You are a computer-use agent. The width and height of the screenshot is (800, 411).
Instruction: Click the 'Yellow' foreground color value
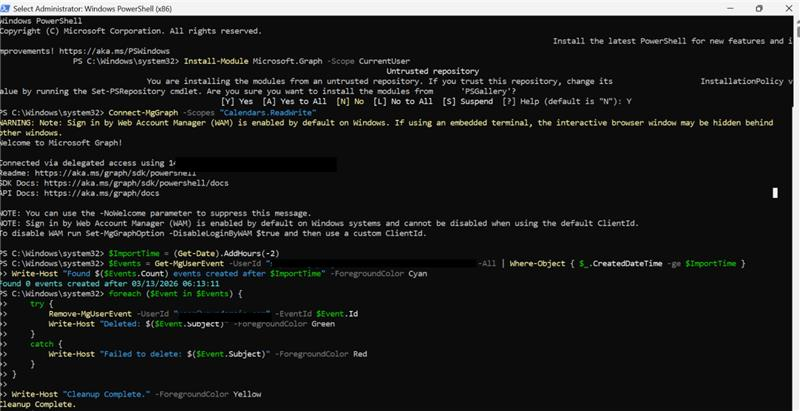pos(247,394)
